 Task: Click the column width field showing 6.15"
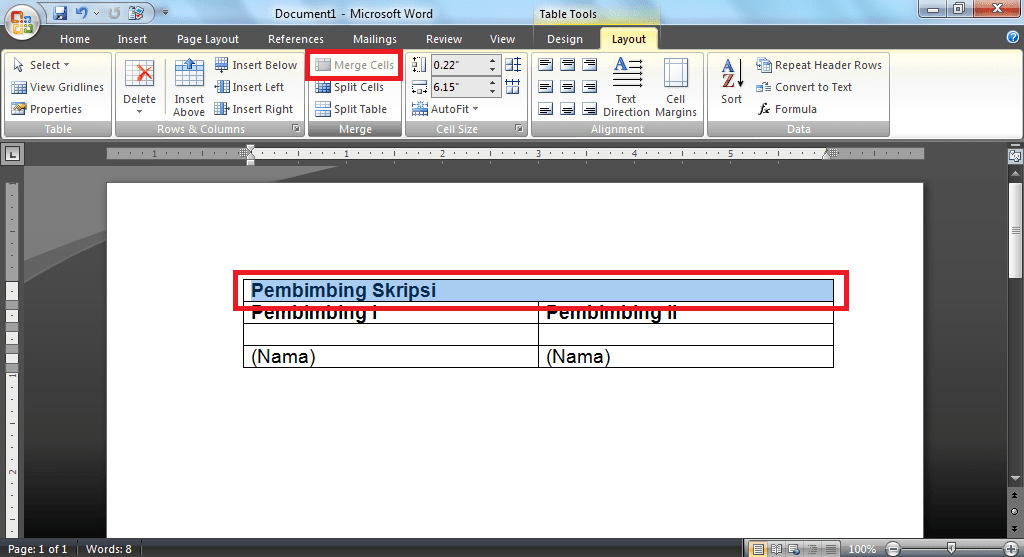pos(458,87)
